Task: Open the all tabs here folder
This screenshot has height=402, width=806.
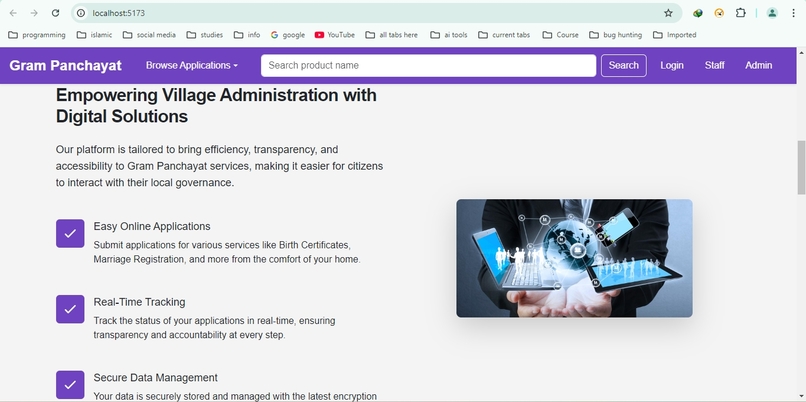Action: 392,35
